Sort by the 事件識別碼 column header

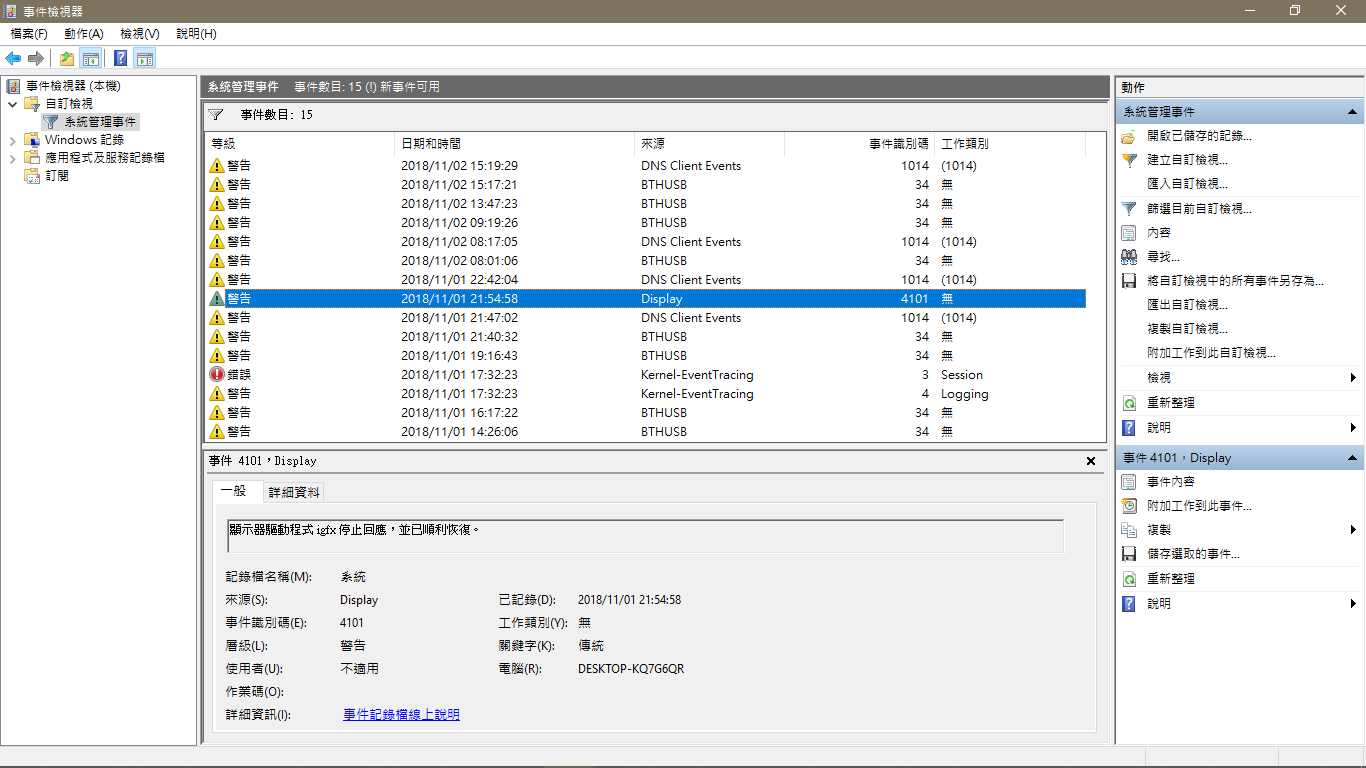[x=859, y=144]
